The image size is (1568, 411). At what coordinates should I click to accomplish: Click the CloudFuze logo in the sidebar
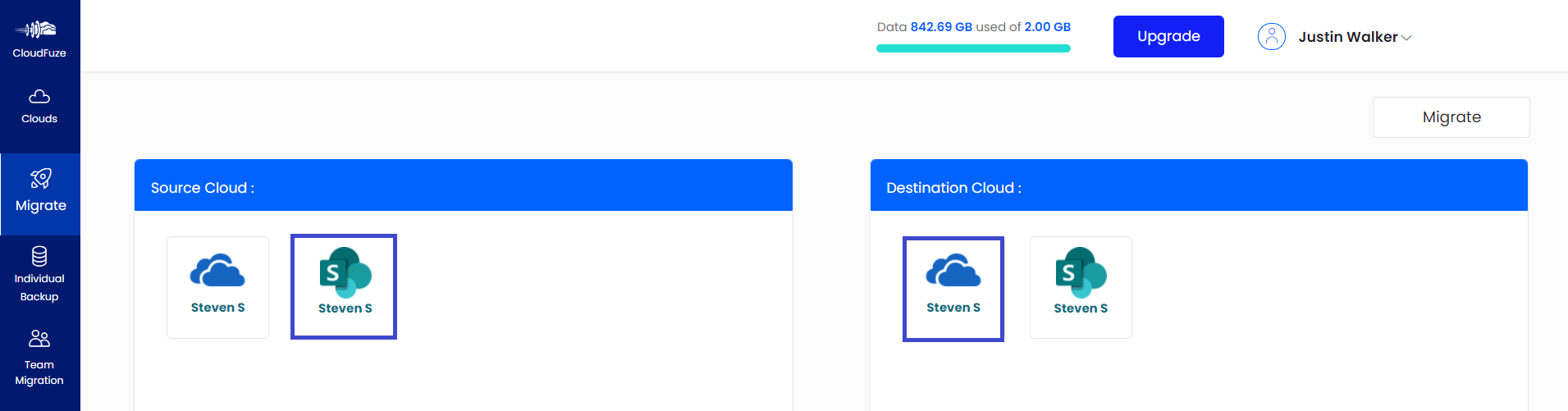tap(39, 39)
